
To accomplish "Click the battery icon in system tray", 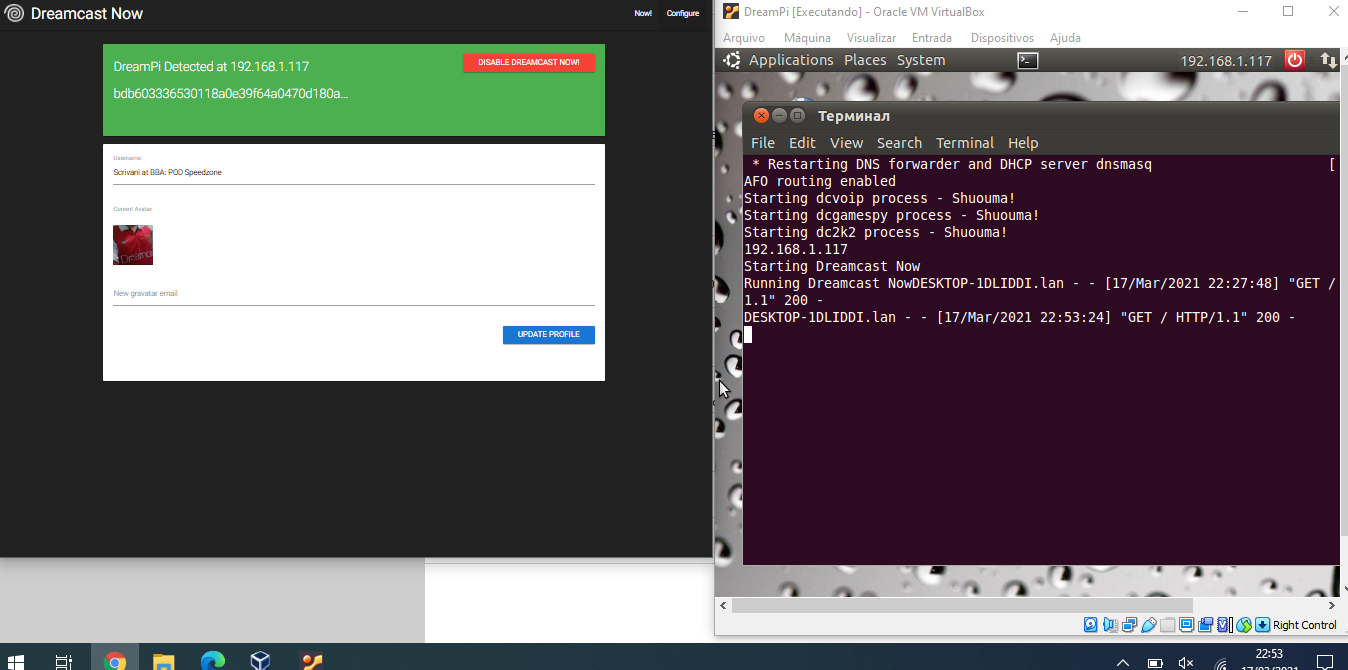I will coord(1155,663).
